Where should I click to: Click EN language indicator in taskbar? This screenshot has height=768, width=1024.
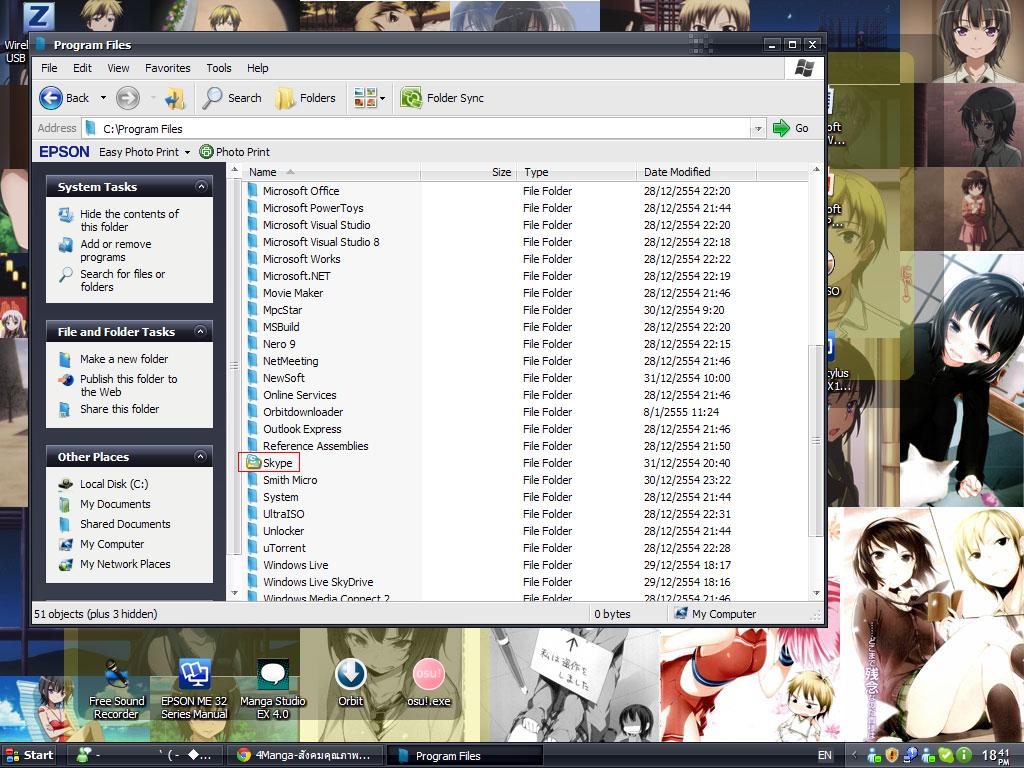point(825,755)
